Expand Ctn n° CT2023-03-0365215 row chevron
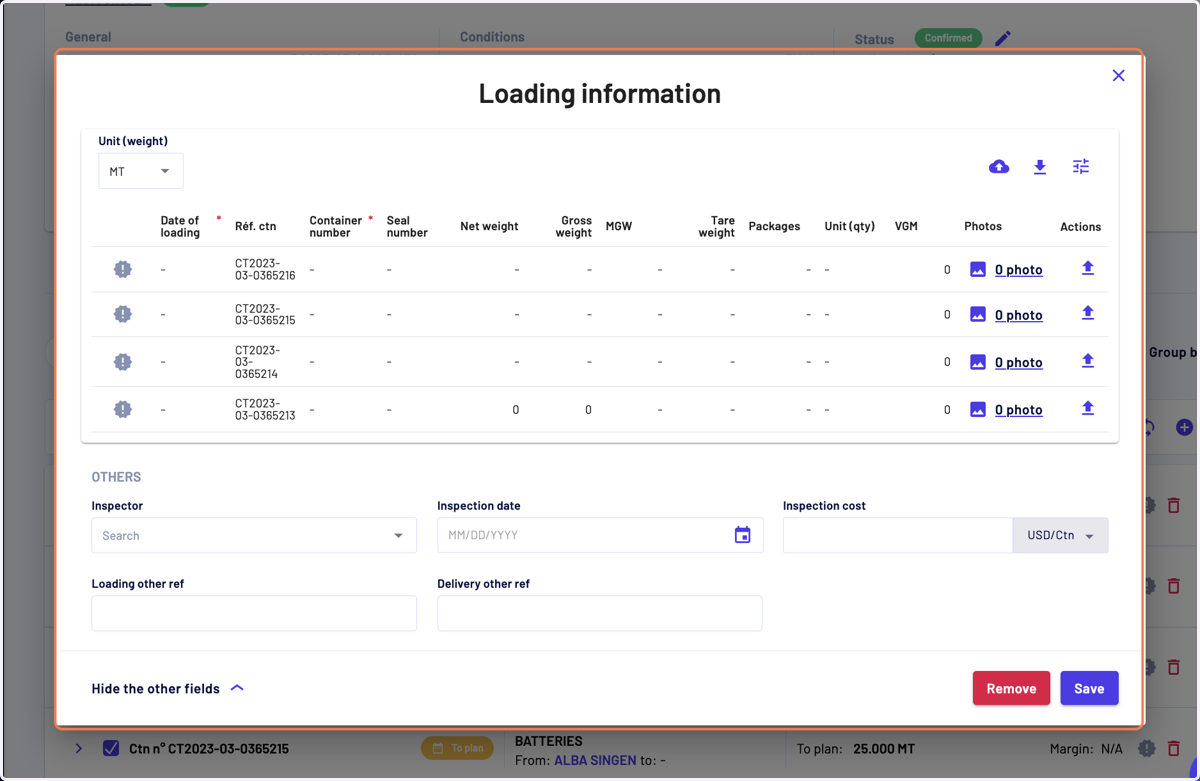 coord(79,748)
